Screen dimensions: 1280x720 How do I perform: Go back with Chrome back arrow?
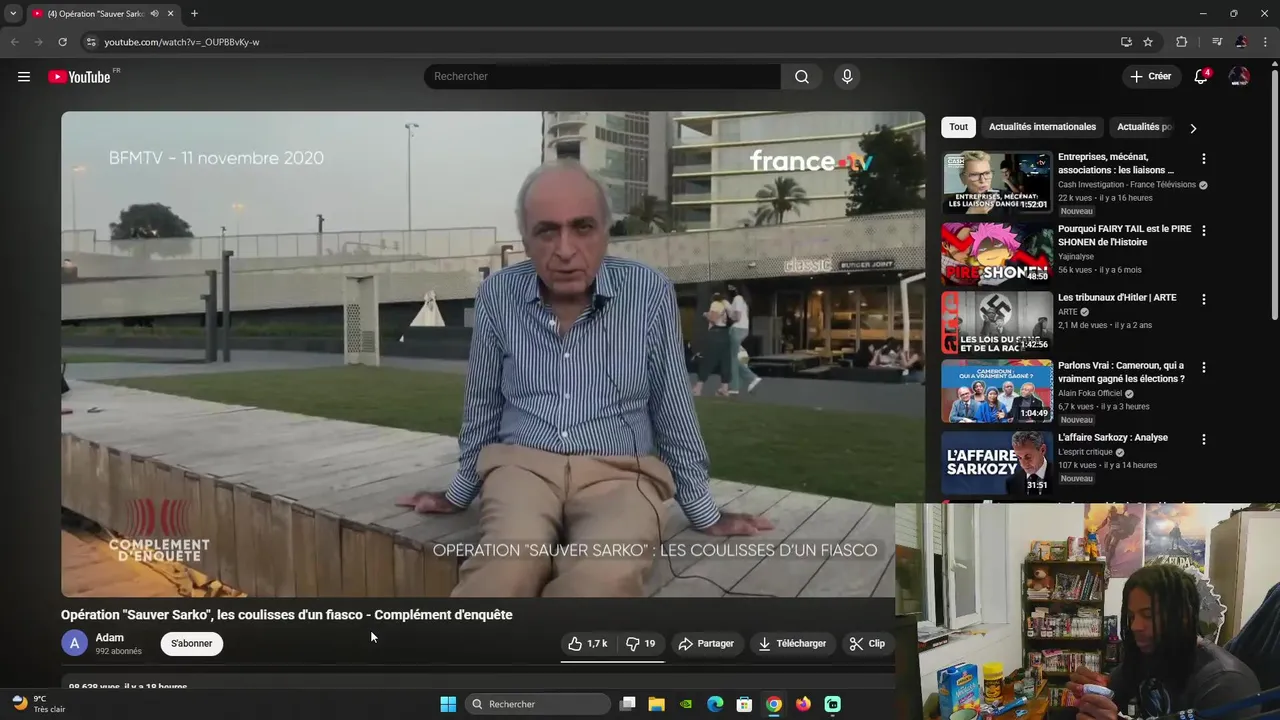click(14, 42)
